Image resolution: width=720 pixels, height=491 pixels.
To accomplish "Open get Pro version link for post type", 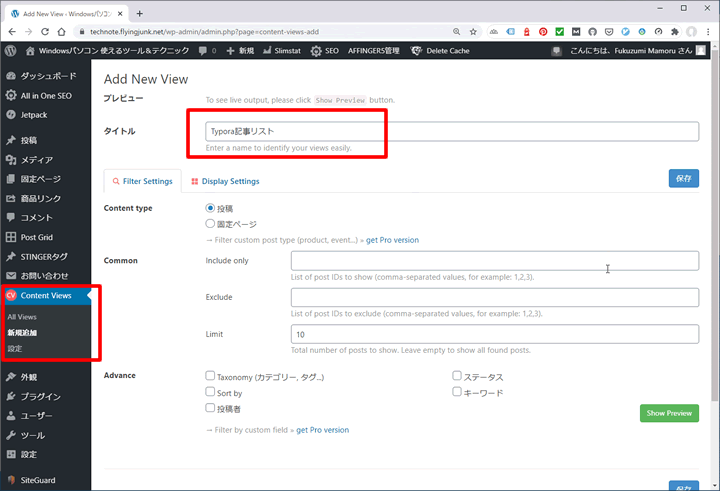I will (392, 240).
